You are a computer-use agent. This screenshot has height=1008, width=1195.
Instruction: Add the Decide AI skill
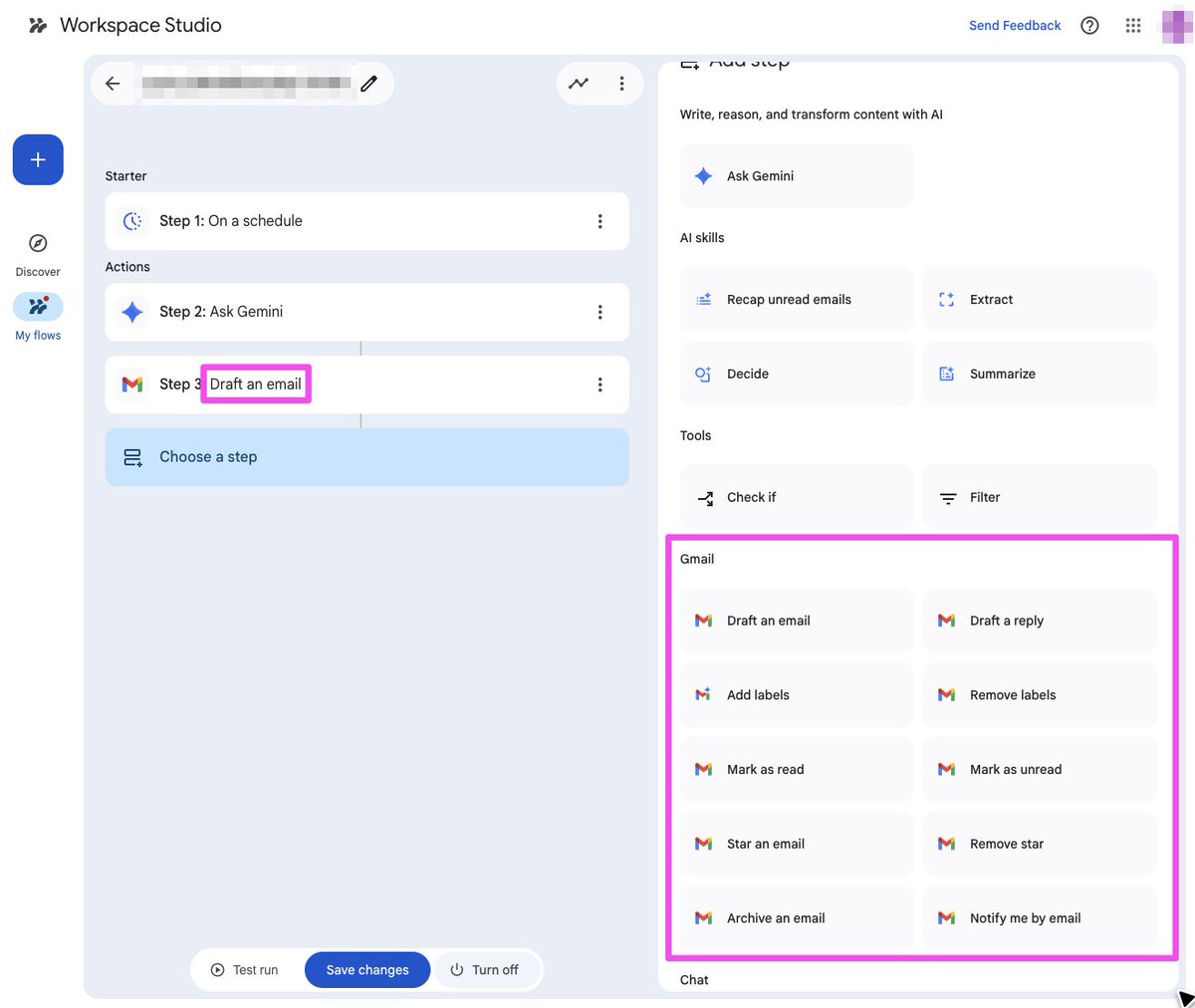click(797, 375)
